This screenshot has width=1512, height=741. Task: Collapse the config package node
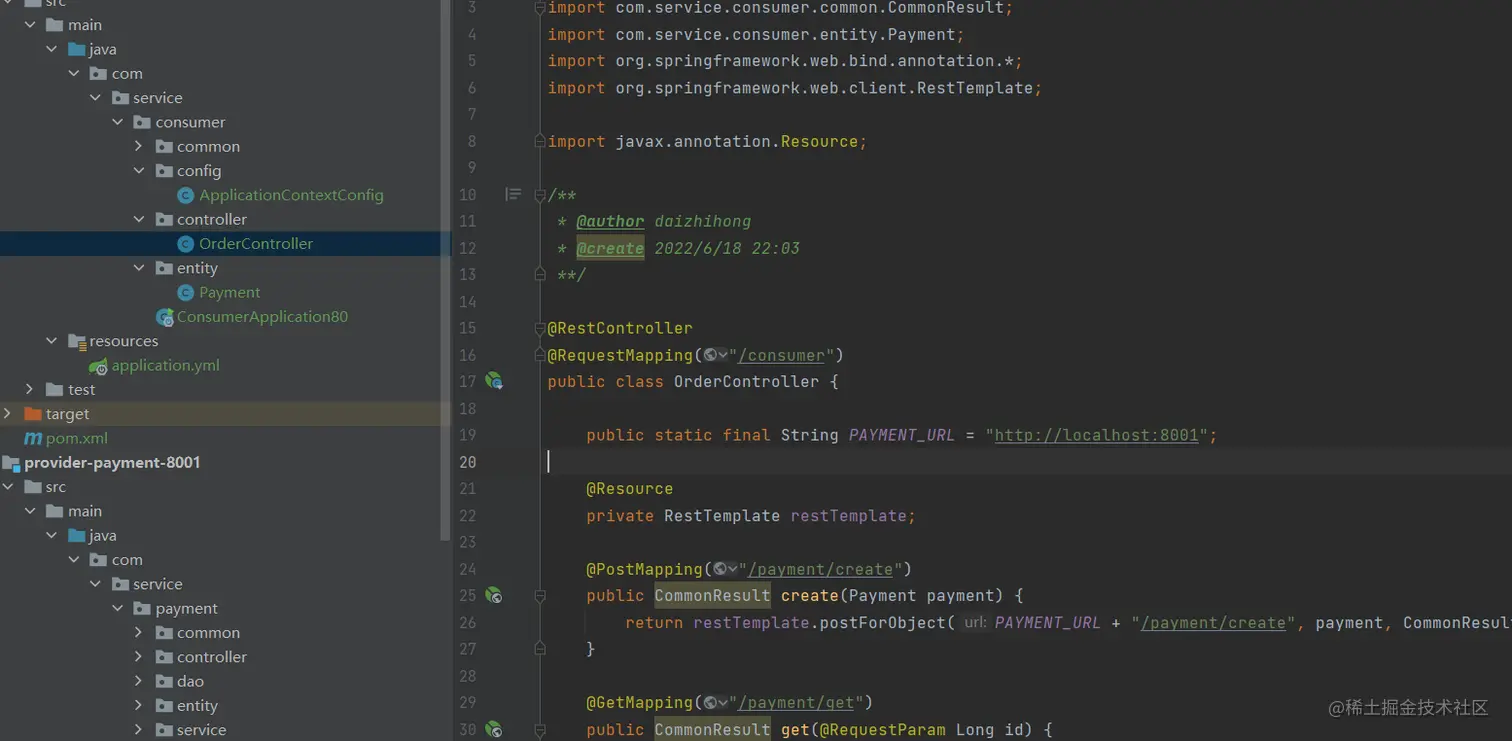click(x=139, y=171)
